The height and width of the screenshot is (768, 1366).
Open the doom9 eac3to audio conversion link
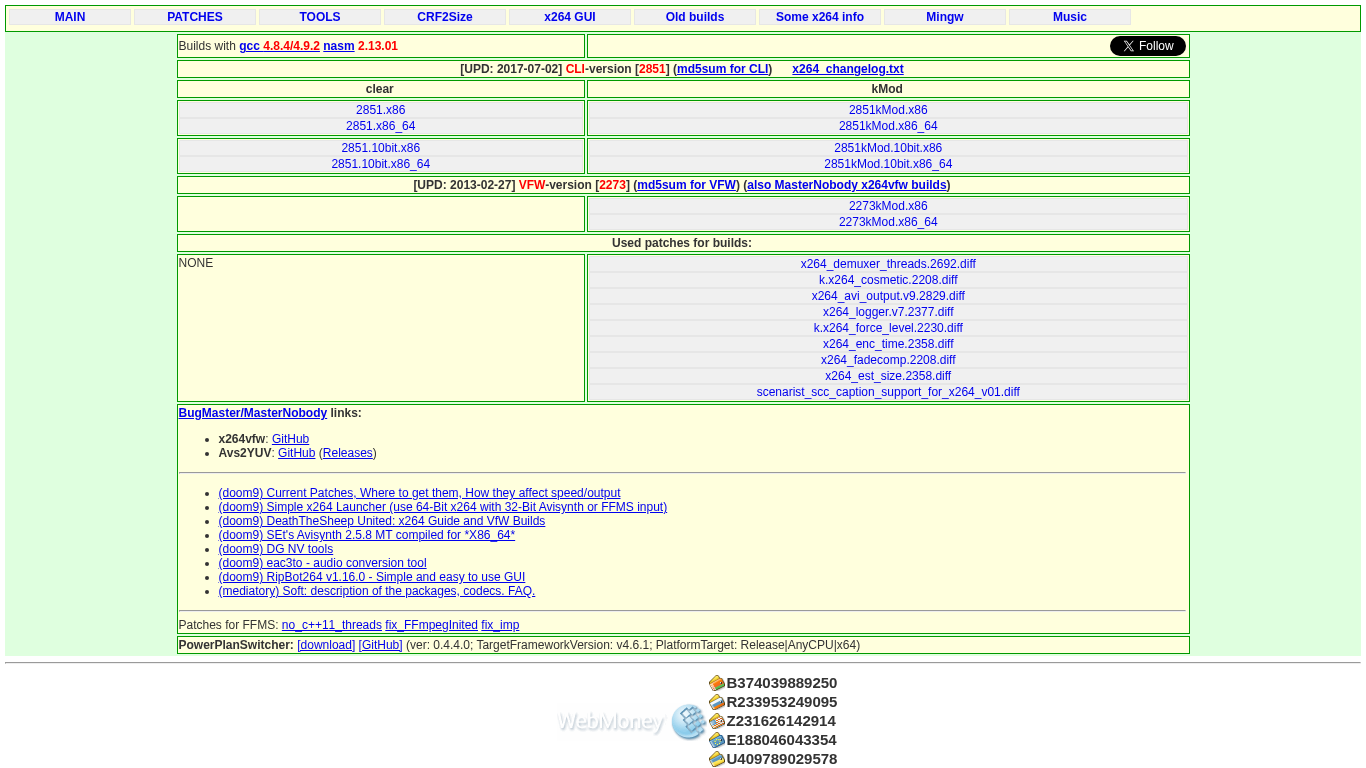coord(322,563)
